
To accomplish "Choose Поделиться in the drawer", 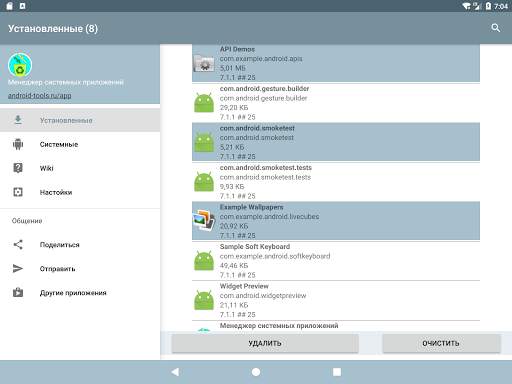I will pyautogui.click(x=80, y=245).
